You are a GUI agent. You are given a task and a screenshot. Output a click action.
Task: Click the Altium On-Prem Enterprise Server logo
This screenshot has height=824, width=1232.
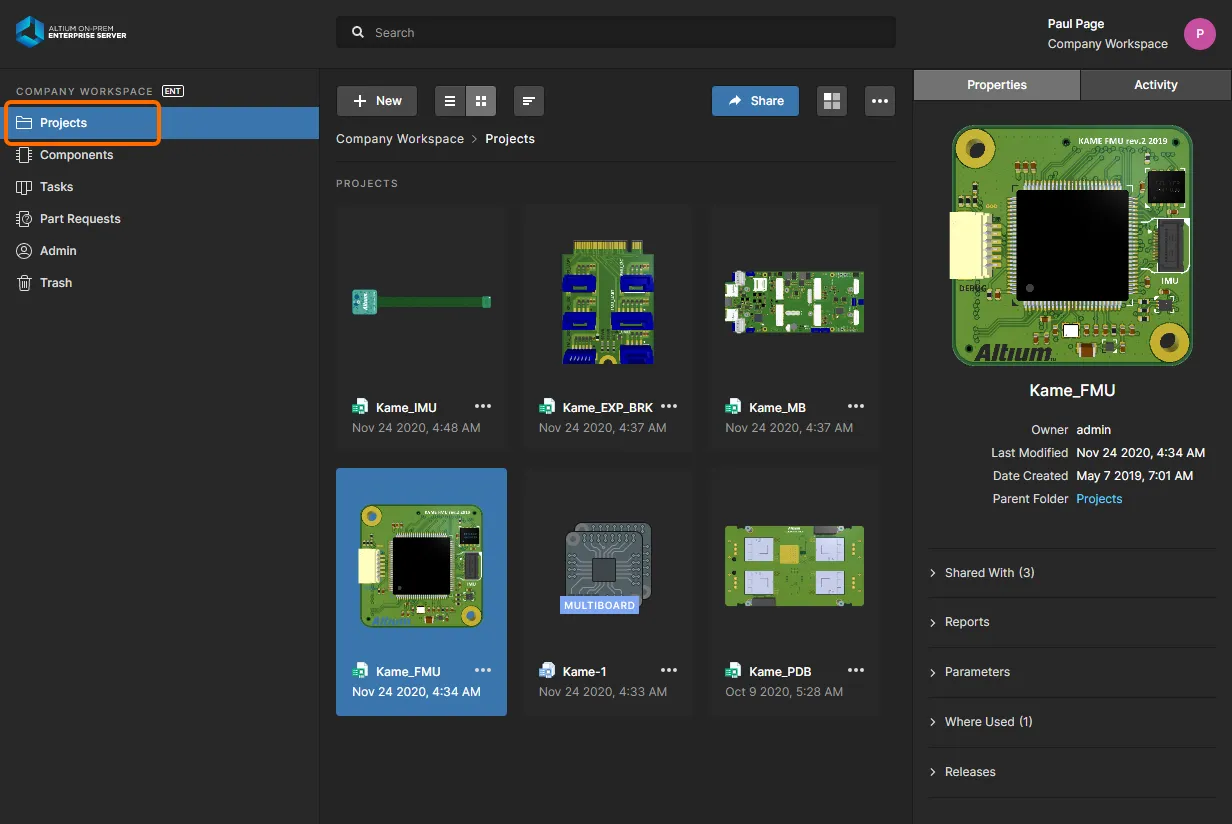tap(71, 32)
